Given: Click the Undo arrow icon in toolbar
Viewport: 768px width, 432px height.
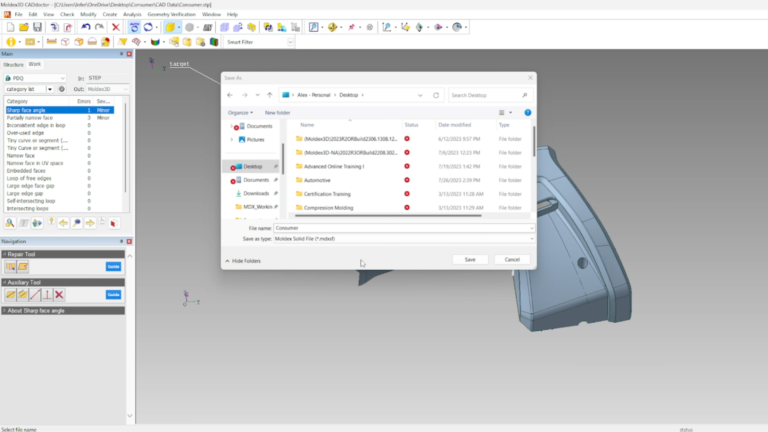Looking at the screenshot, I should pyautogui.click(x=86, y=27).
